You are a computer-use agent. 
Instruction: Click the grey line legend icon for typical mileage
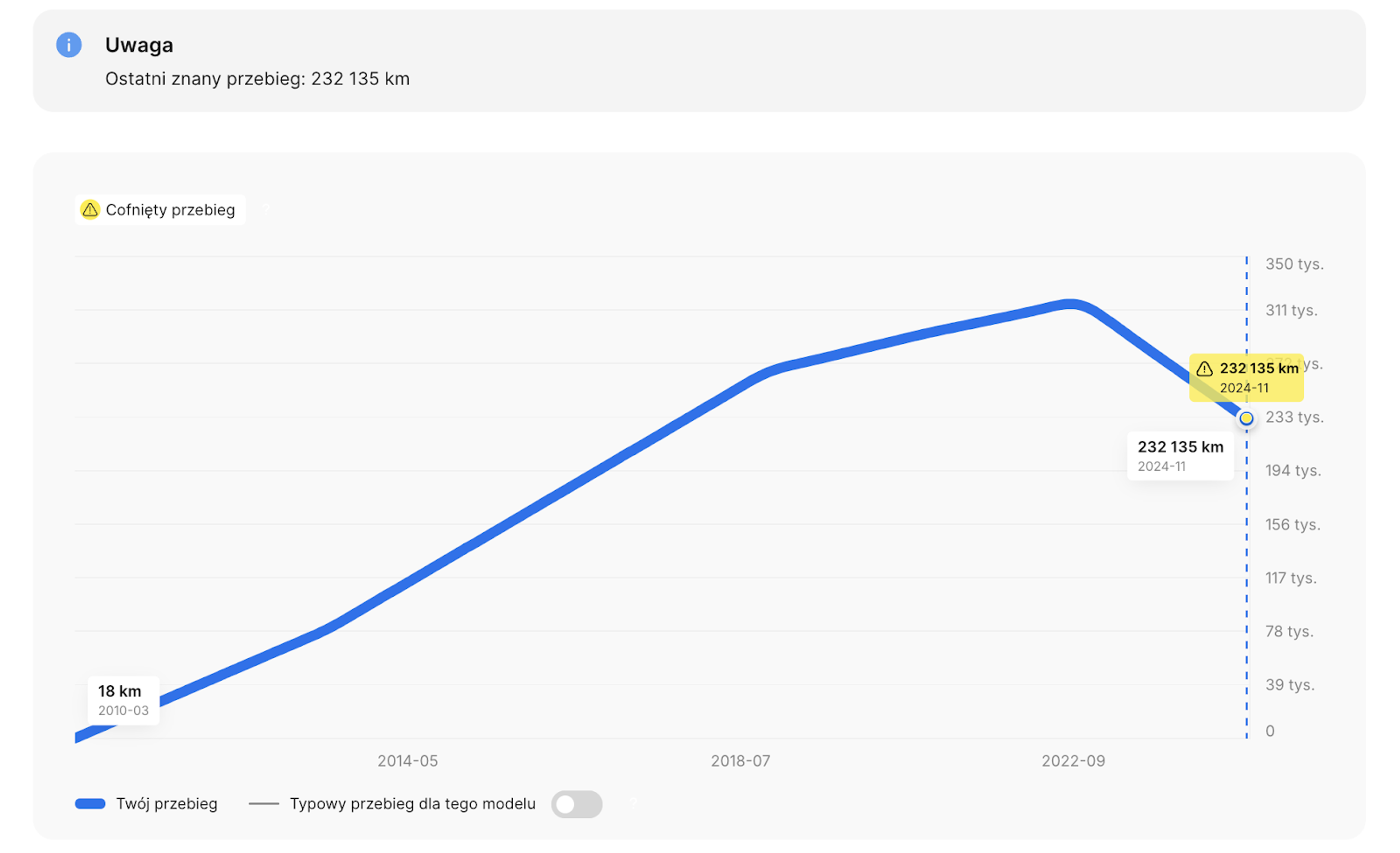[x=264, y=803]
